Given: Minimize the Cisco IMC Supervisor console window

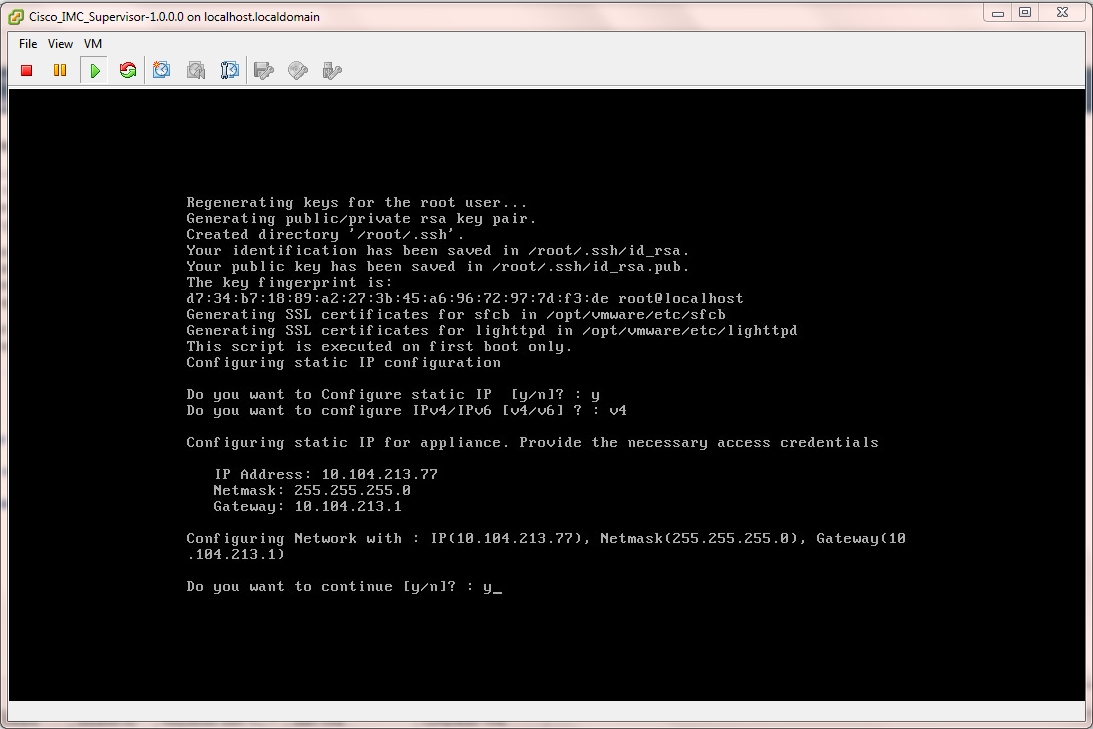Looking at the screenshot, I should point(998,13).
